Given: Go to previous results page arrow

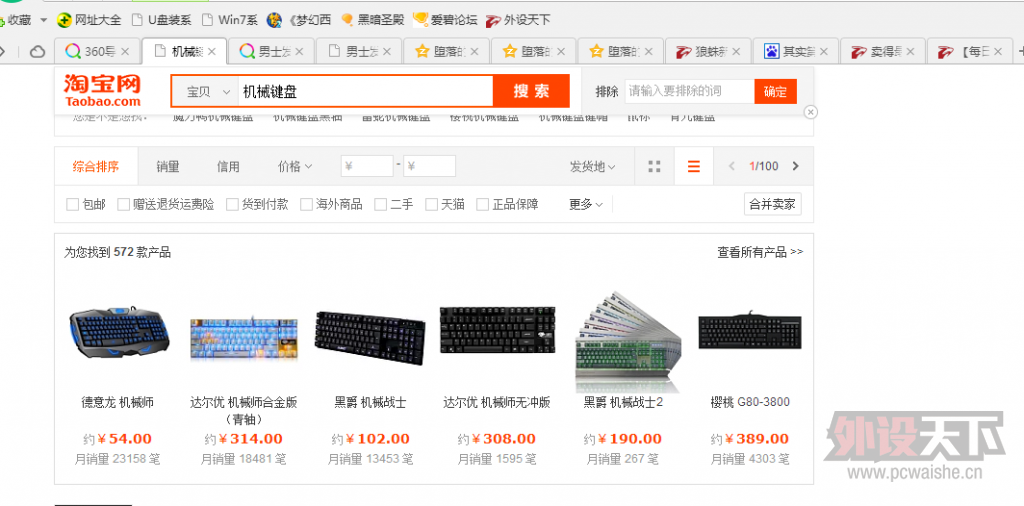Looking at the screenshot, I should pyautogui.click(x=732, y=166).
